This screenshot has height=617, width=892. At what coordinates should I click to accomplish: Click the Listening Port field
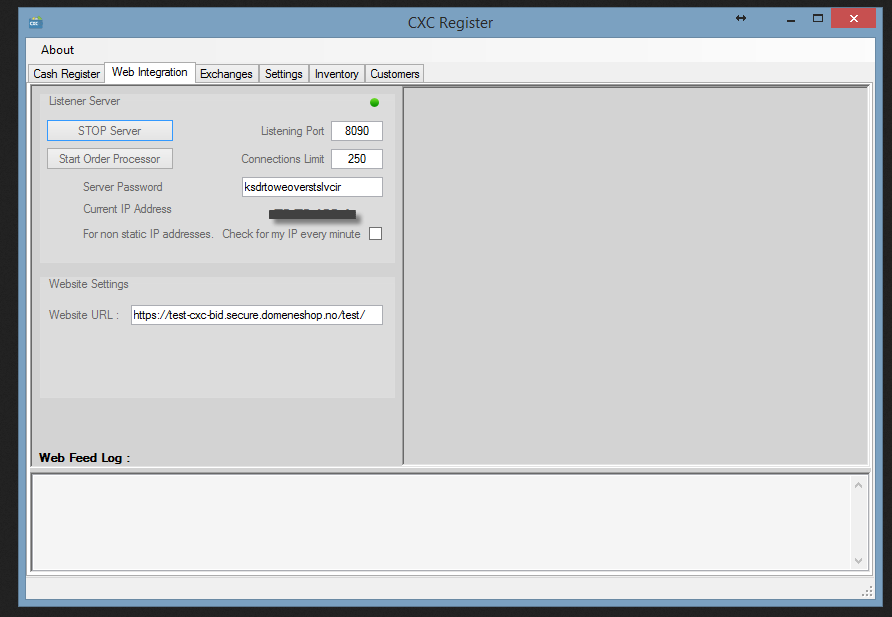coord(357,131)
